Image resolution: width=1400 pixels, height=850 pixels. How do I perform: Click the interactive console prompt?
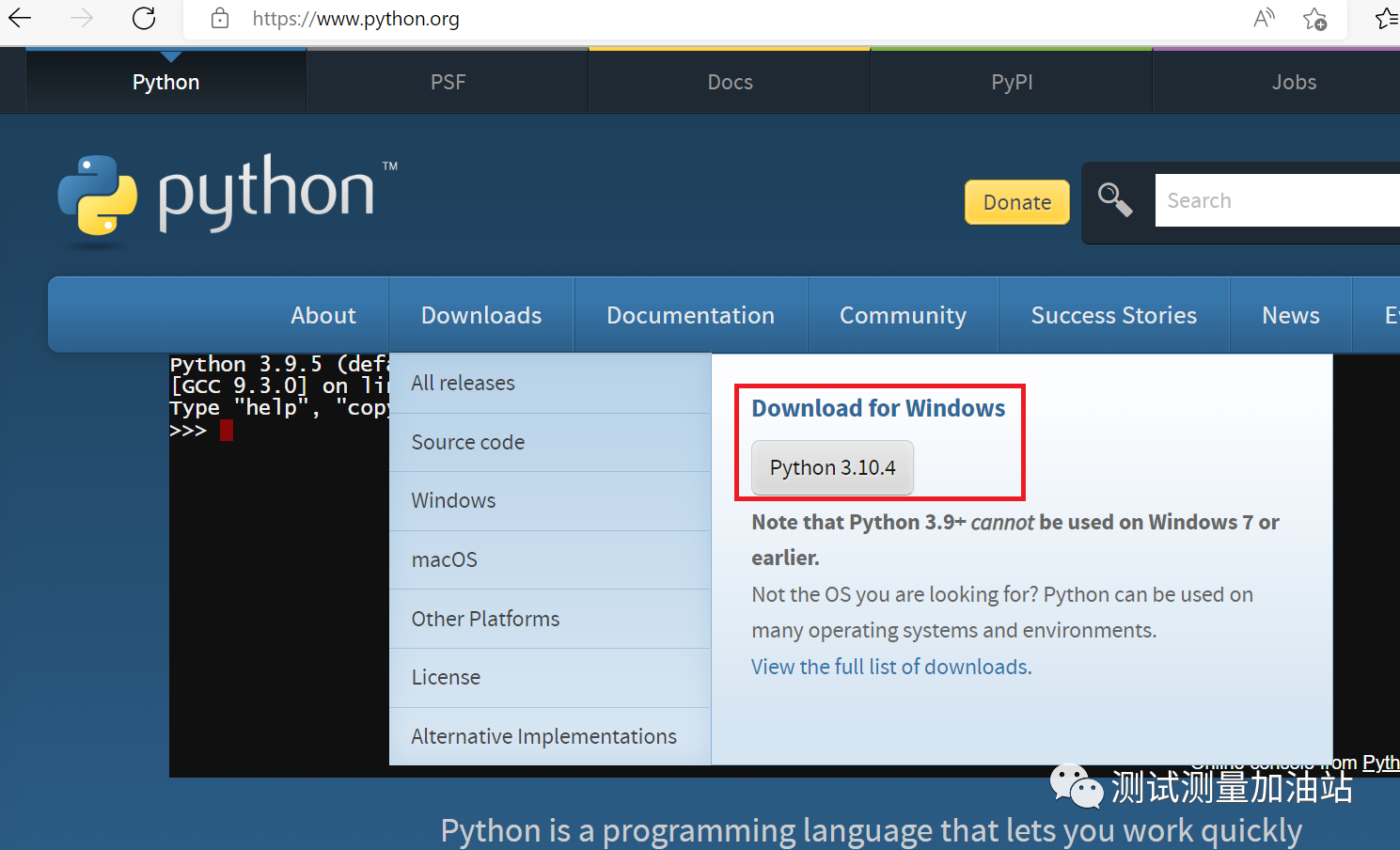pyautogui.click(x=201, y=431)
